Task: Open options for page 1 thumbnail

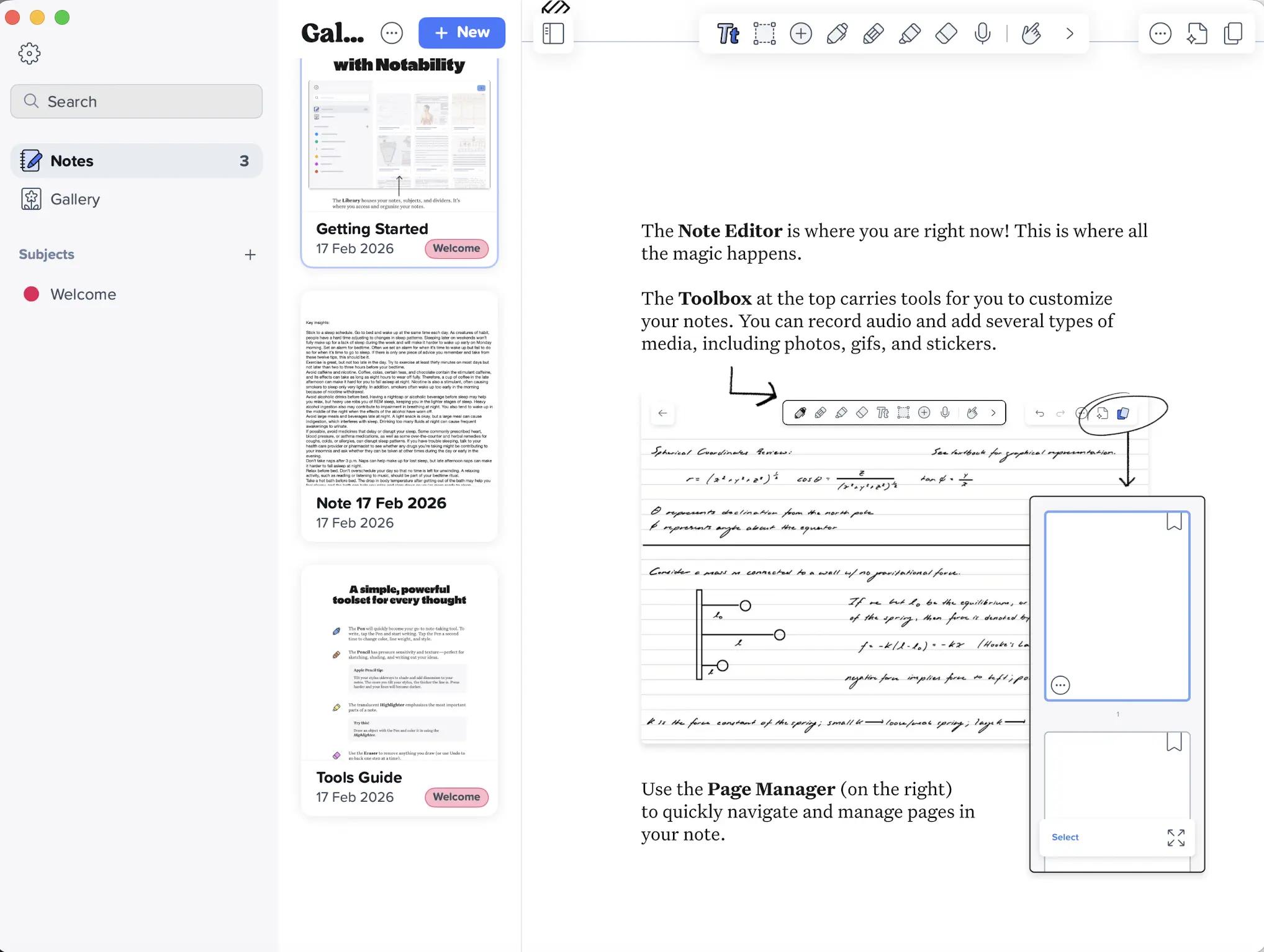Action: [x=1060, y=685]
